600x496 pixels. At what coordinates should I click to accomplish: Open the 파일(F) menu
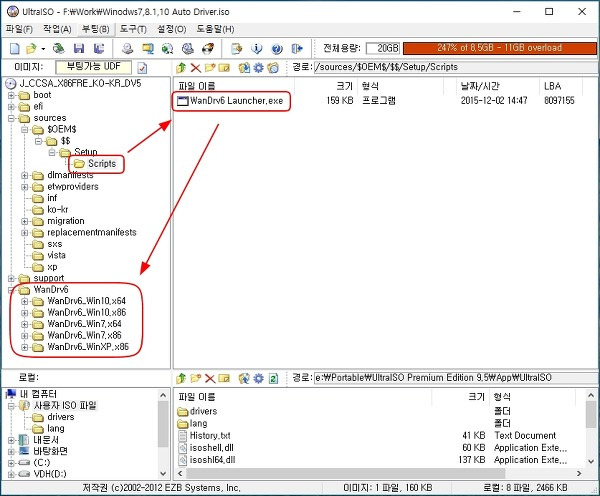coord(19,29)
